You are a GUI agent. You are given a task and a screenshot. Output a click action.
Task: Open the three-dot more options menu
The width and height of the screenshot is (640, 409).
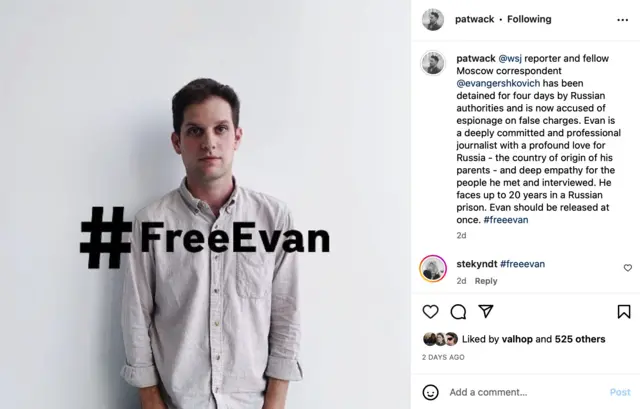[622, 20]
